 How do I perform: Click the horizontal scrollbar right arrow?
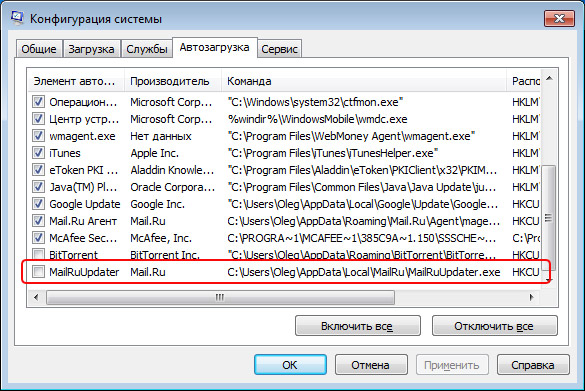pyautogui.click(x=531, y=297)
